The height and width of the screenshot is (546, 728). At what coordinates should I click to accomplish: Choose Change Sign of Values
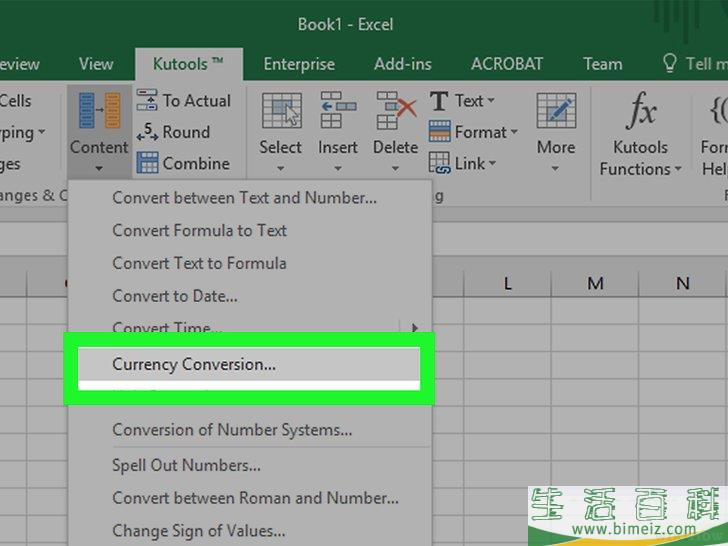coord(250,531)
